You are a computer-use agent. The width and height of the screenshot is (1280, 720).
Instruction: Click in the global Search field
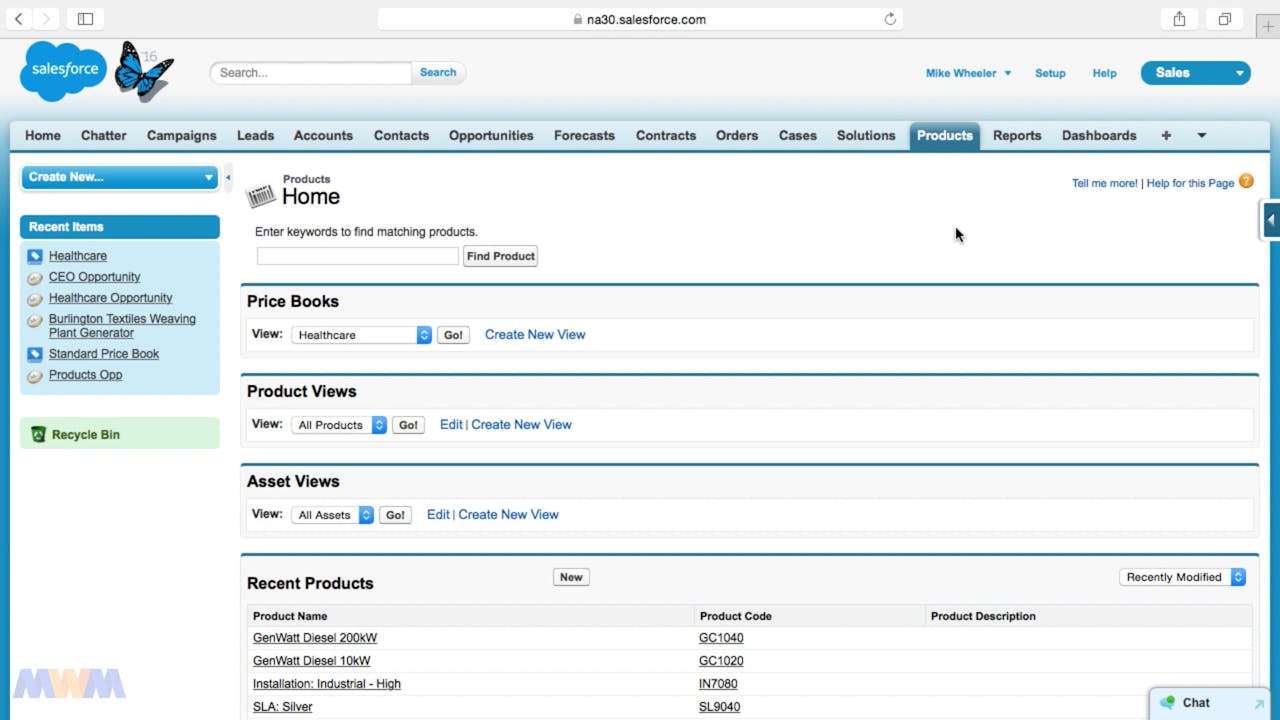point(310,72)
